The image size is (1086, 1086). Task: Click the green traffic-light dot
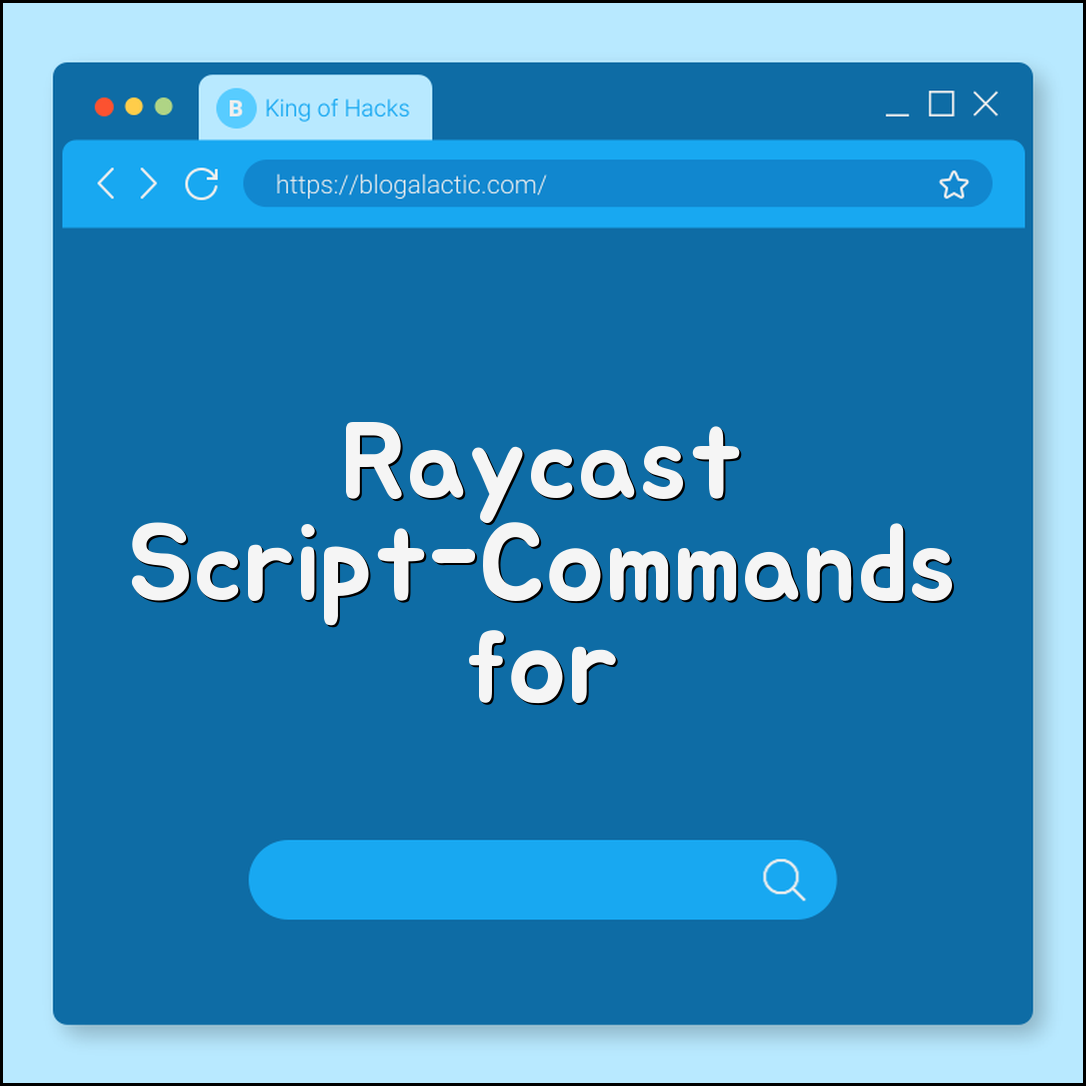(162, 106)
